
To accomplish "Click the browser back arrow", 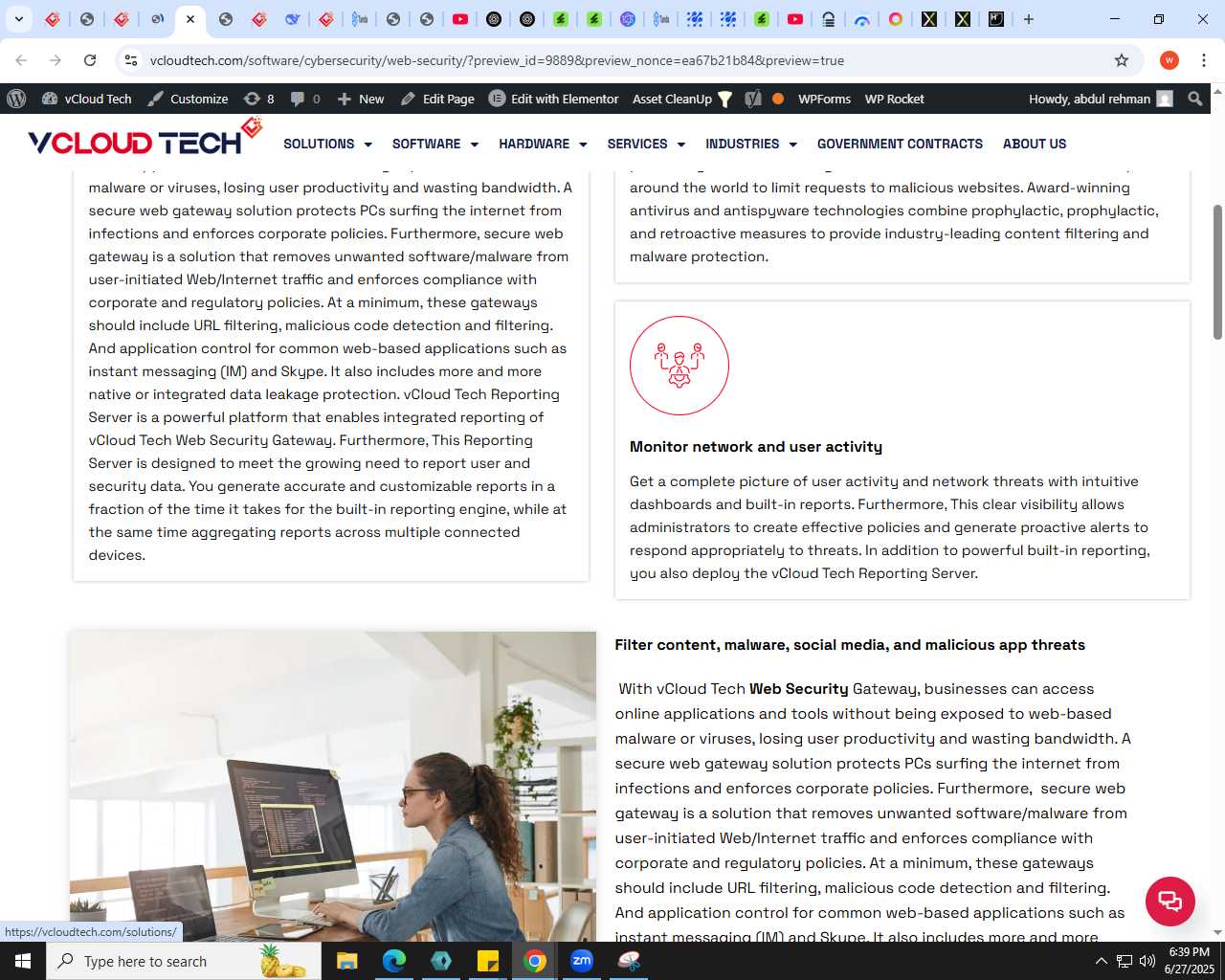I will tap(21, 60).
